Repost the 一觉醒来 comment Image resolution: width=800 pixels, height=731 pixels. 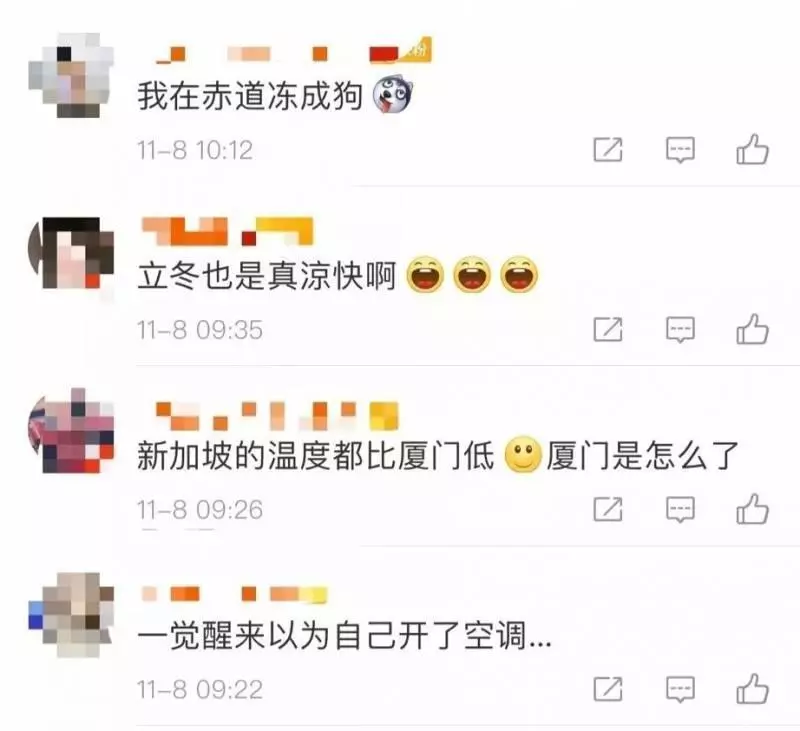tap(608, 689)
